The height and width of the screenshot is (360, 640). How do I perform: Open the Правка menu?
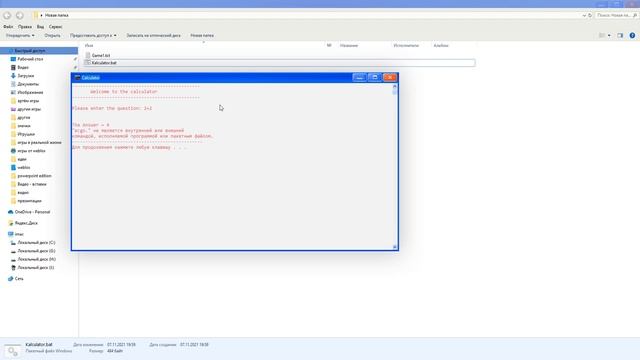25,27
